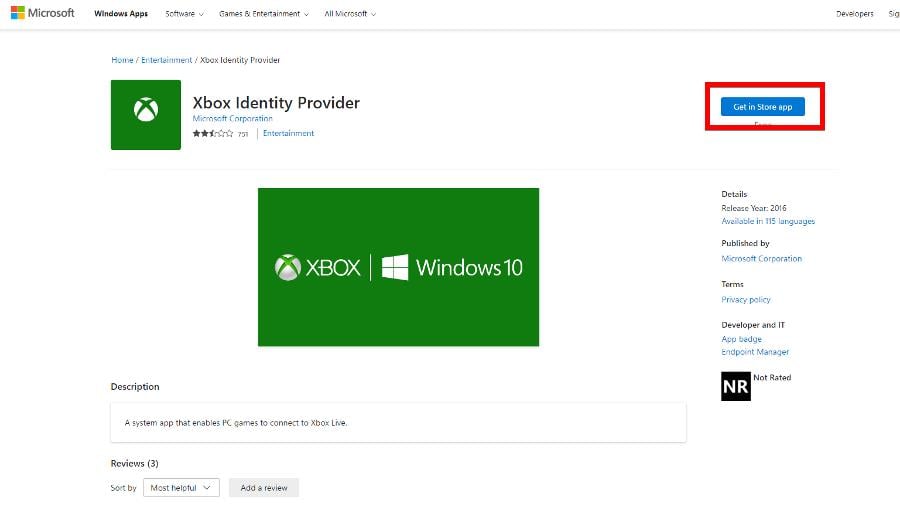This screenshot has height=507, width=900.
Task: Click the description text about Xbox Live
Action: 236,423
